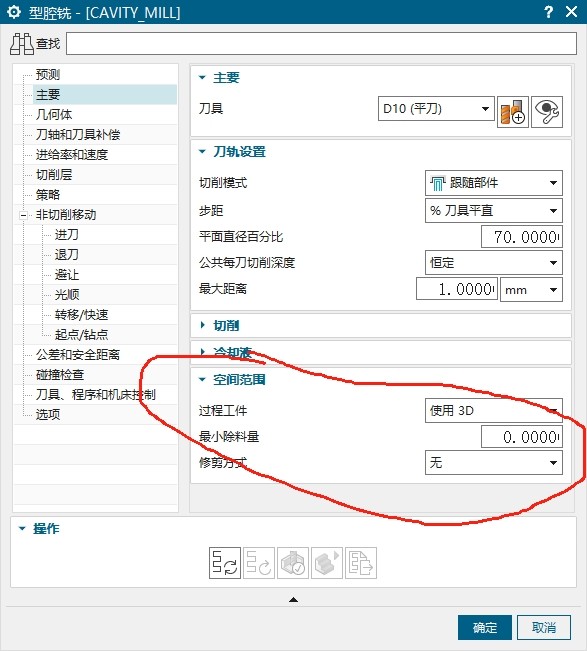The height and width of the screenshot is (651, 587).
Task: Click the 取消 button
Action: pos(544,627)
